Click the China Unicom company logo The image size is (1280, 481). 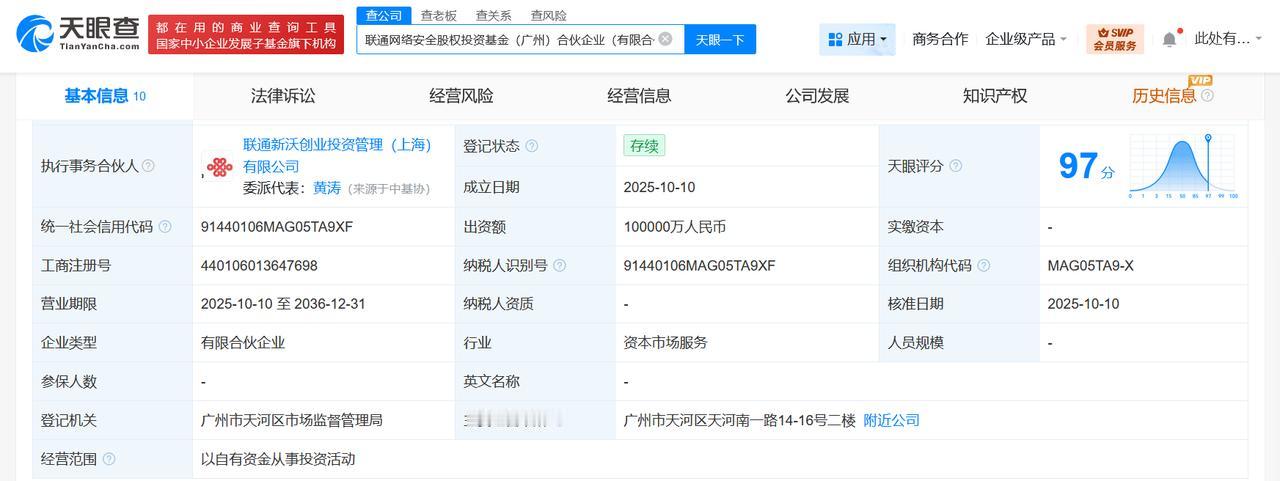(x=217, y=166)
